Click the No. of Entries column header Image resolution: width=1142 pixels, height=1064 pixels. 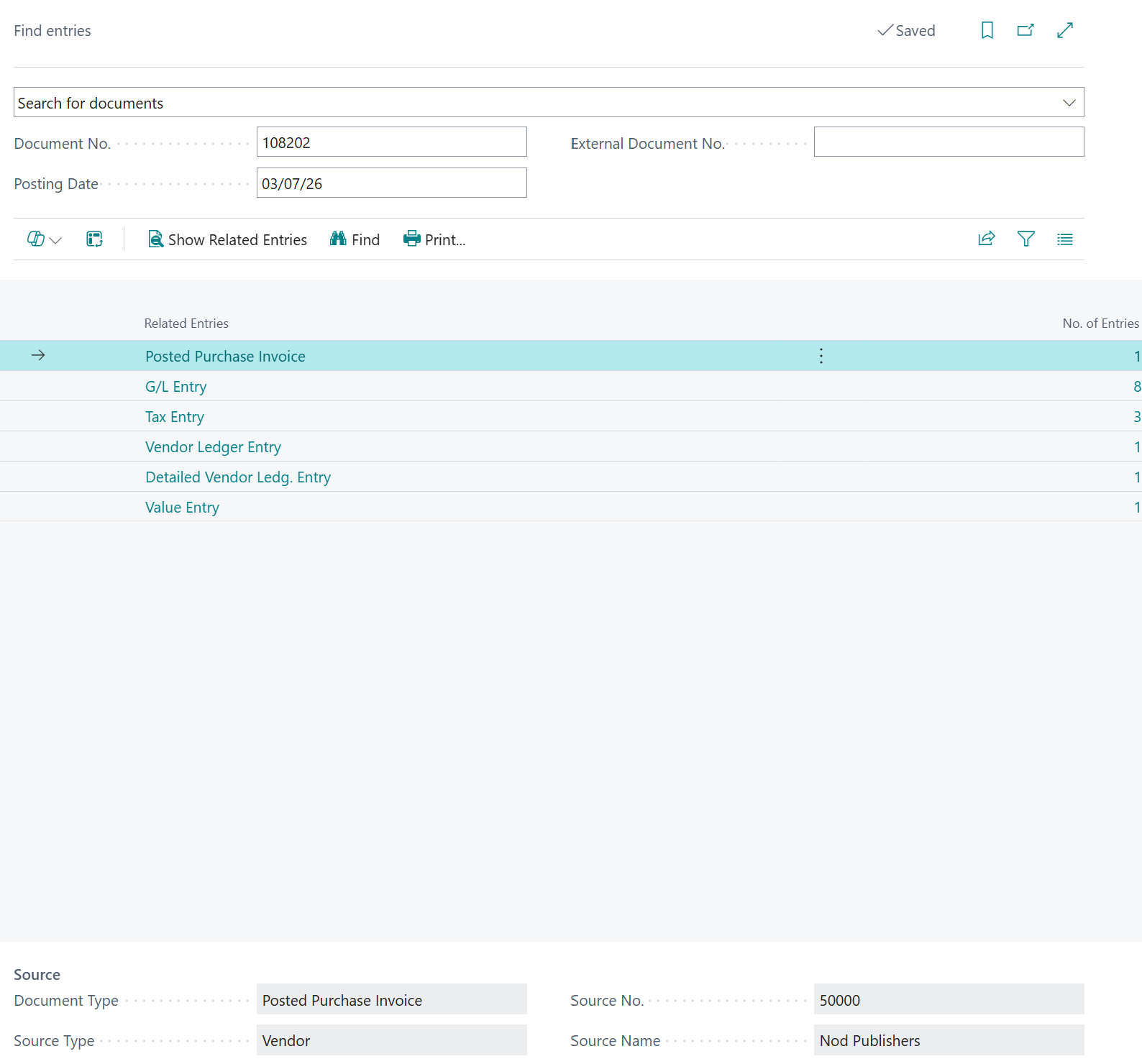point(1101,324)
